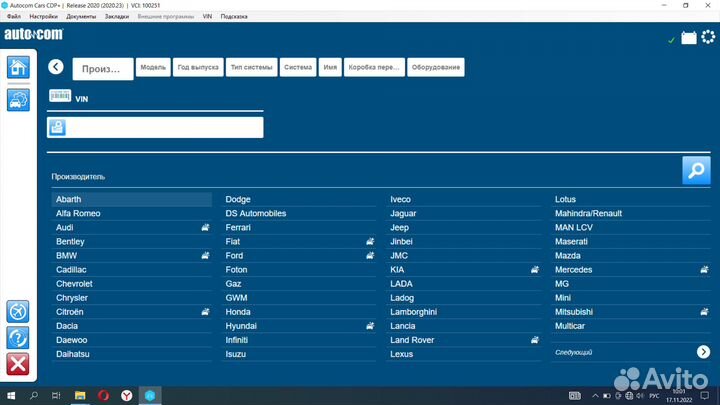Click the flight recorder icon in sidebar
The height and width of the screenshot is (405, 720).
[x=18, y=311]
